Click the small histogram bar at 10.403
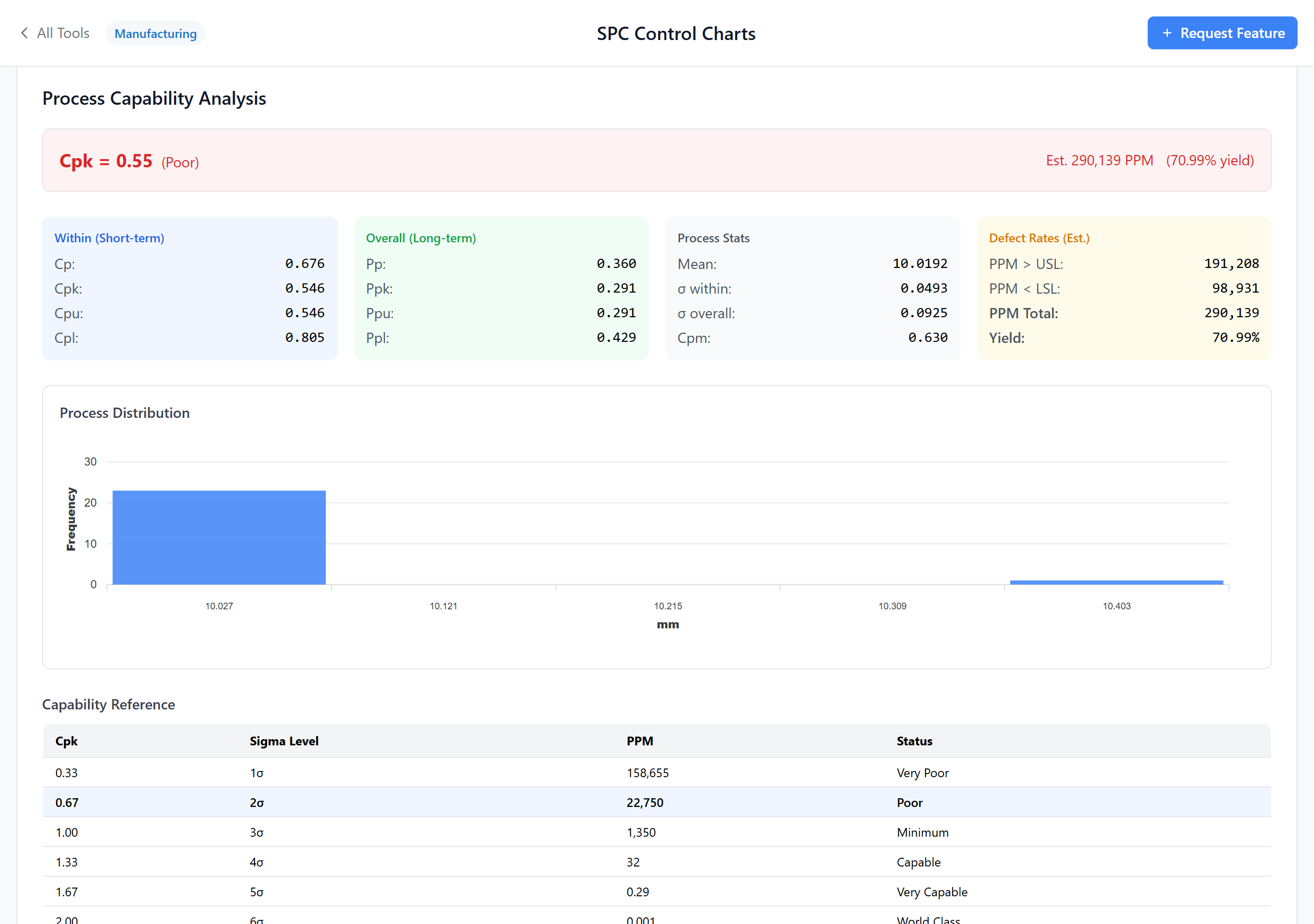Image resolution: width=1314 pixels, height=924 pixels. (1116, 582)
